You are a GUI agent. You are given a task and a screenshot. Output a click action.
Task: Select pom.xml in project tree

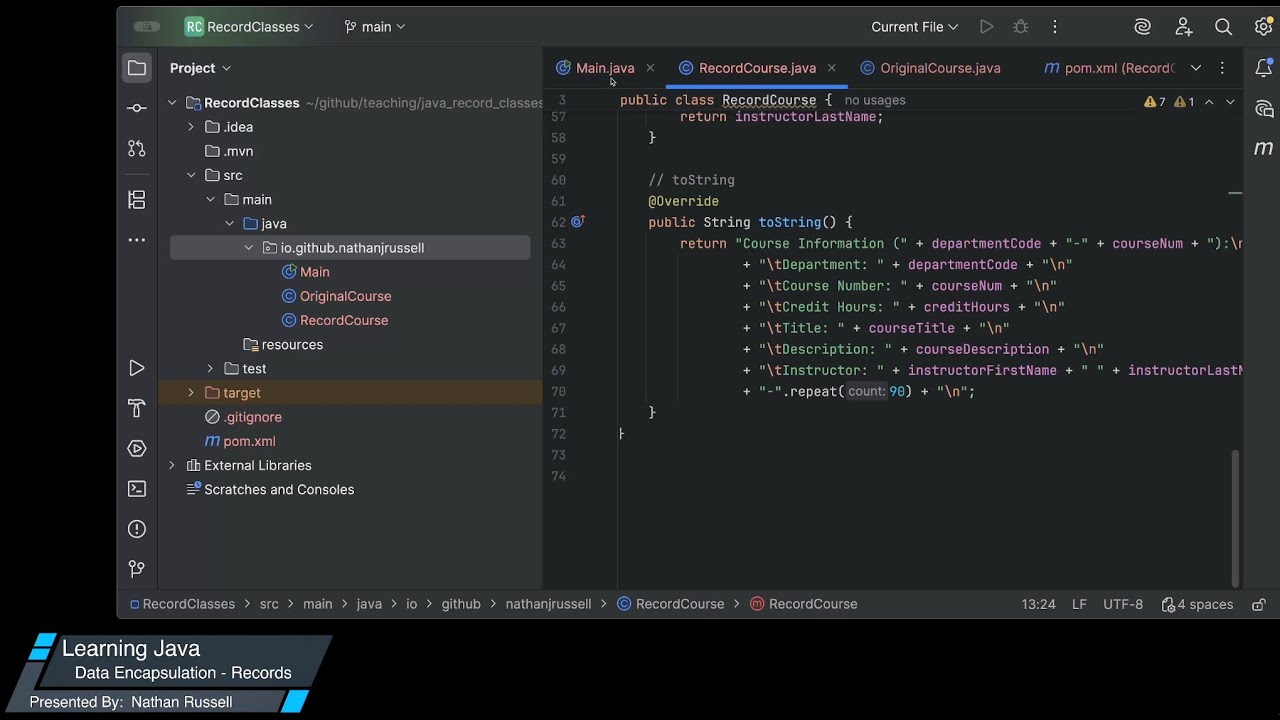pyautogui.click(x=240, y=441)
